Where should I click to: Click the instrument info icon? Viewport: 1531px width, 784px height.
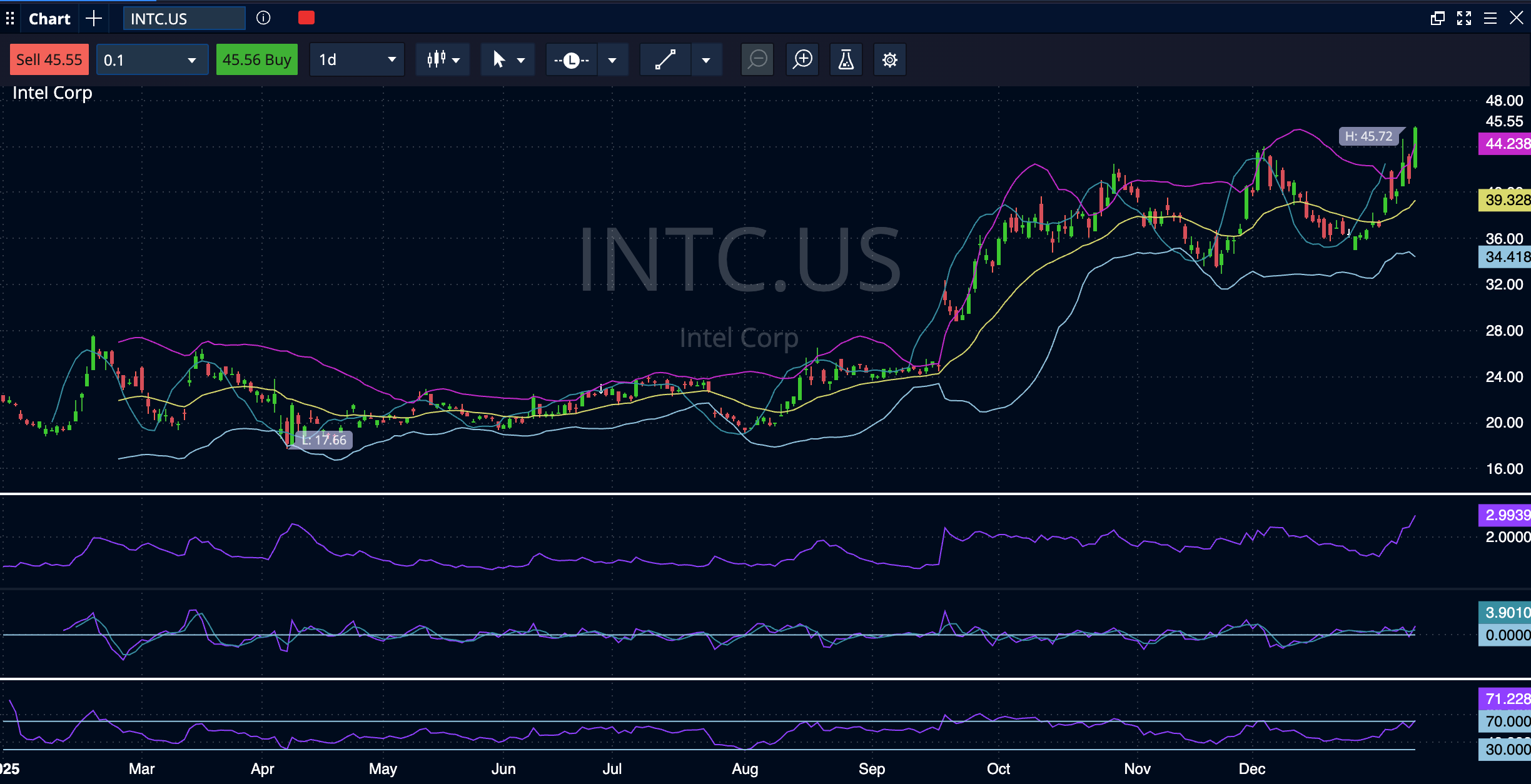[263, 18]
